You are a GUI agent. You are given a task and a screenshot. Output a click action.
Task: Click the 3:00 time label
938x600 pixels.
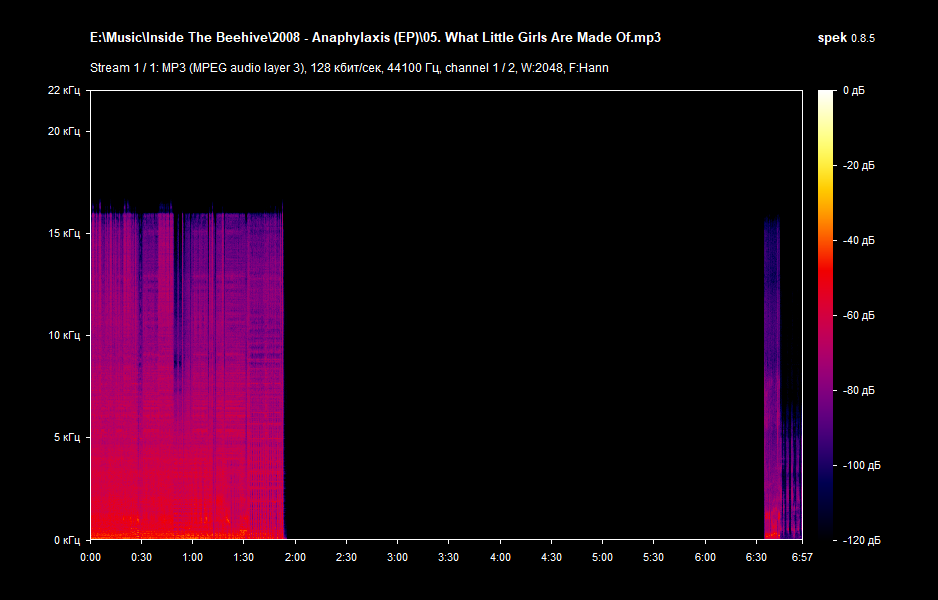click(x=397, y=558)
